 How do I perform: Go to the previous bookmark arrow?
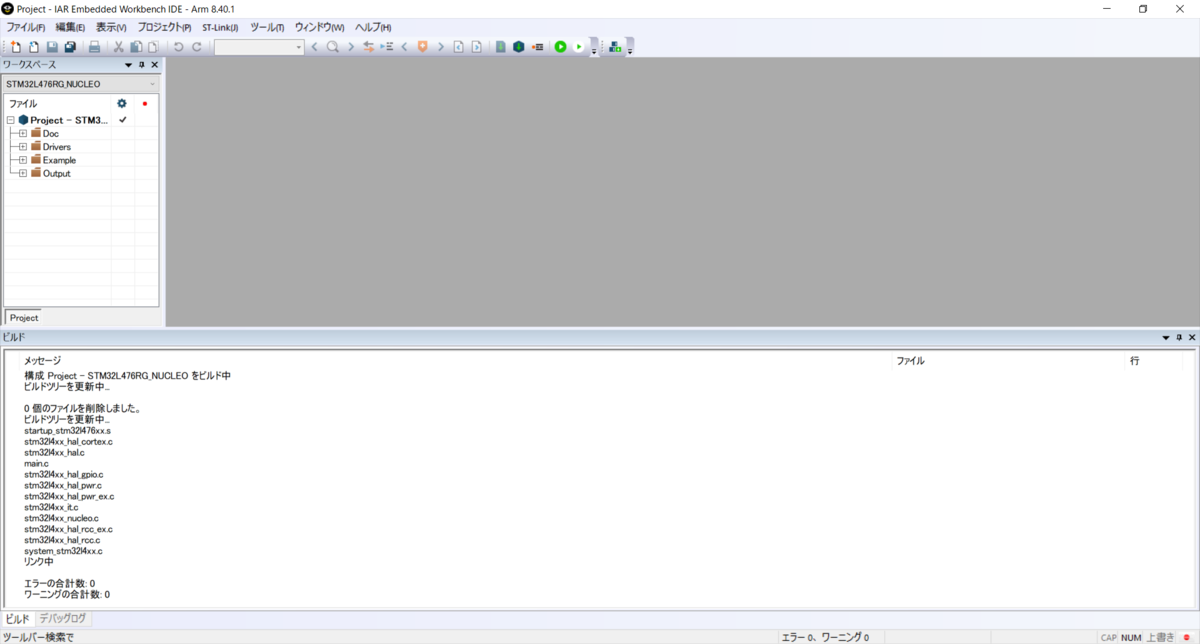[404, 47]
